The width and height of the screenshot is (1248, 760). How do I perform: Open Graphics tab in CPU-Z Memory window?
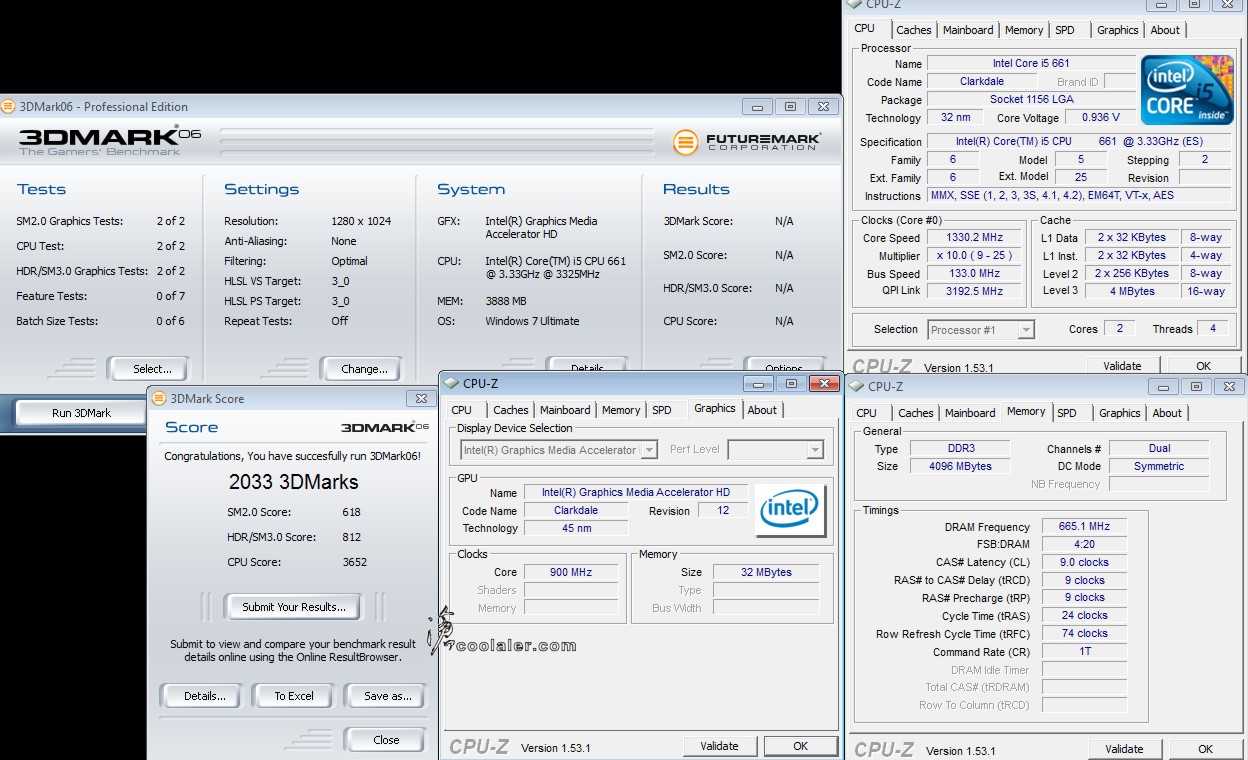point(1119,413)
